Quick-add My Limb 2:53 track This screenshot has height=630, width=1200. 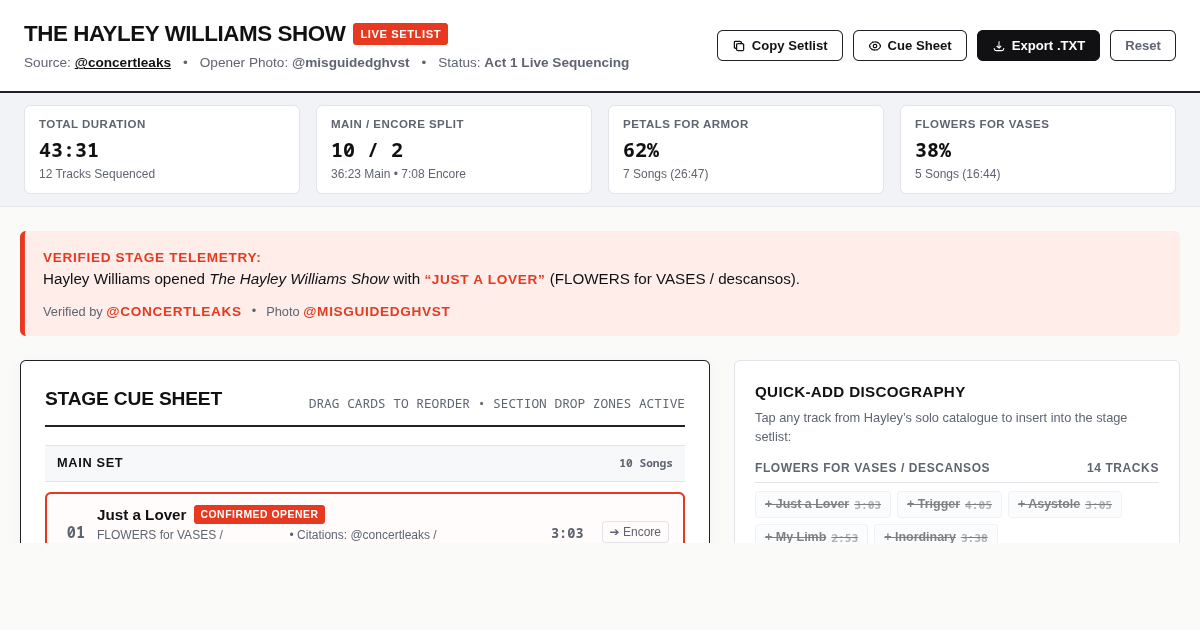pos(811,535)
